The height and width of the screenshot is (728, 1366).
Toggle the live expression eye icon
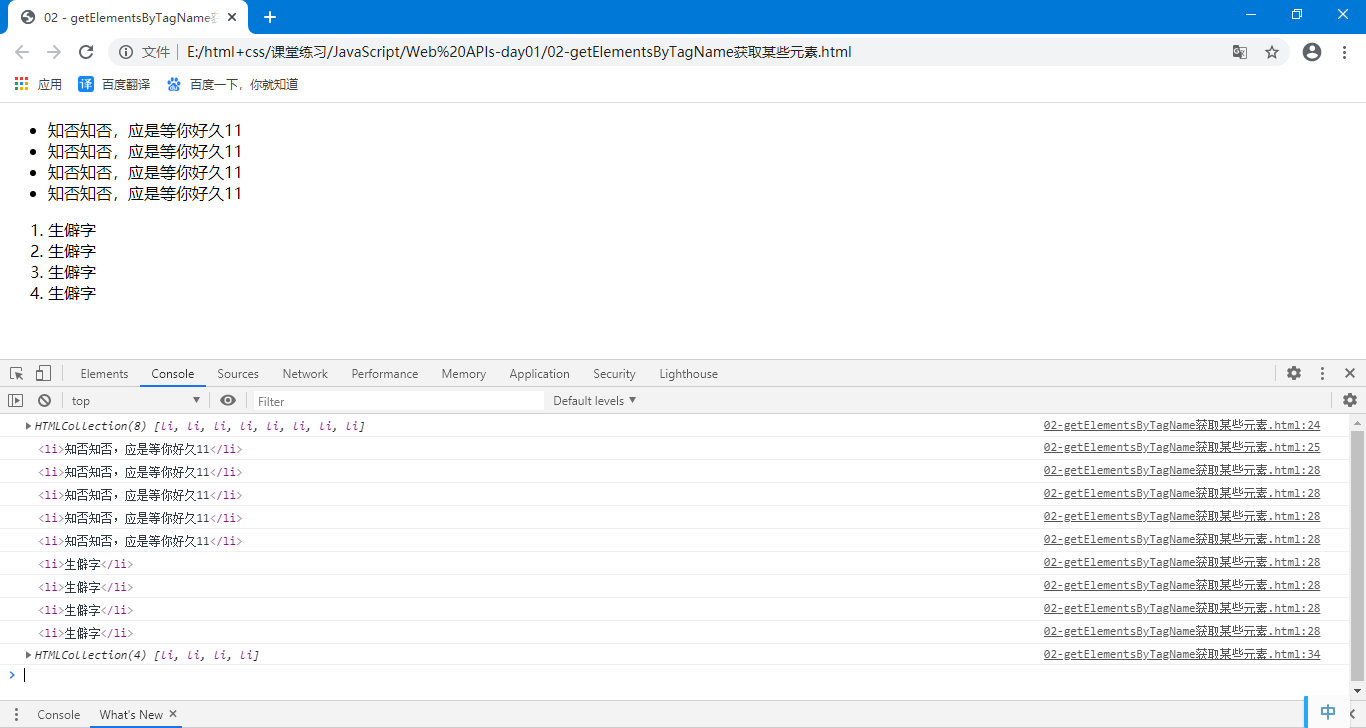pos(228,400)
